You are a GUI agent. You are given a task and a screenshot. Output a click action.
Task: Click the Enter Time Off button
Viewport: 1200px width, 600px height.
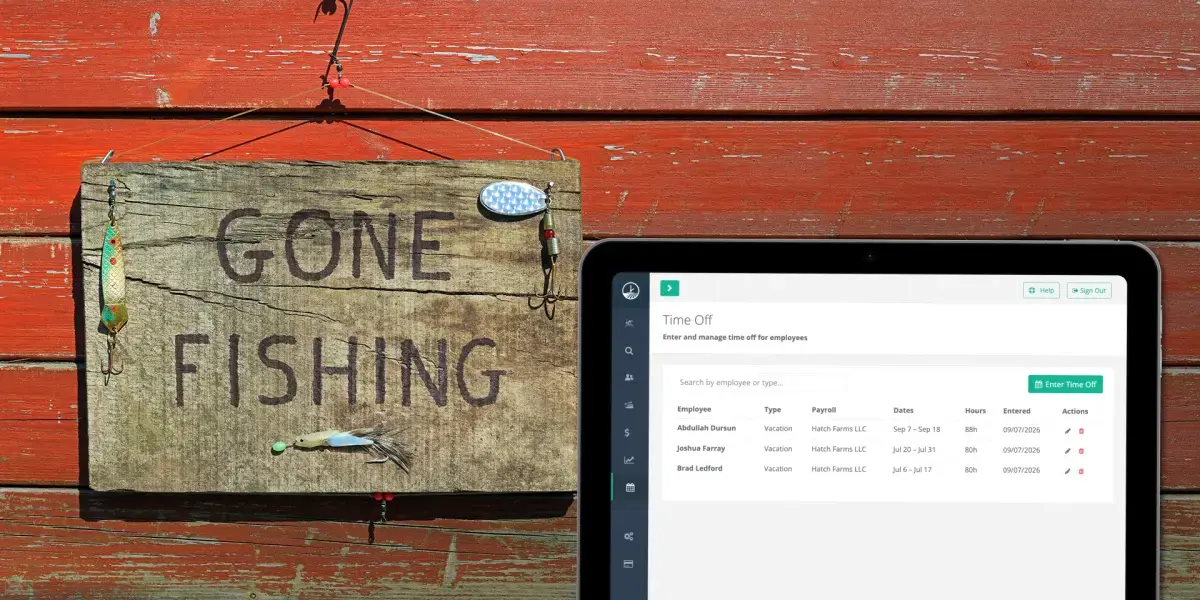(1065, 384)
